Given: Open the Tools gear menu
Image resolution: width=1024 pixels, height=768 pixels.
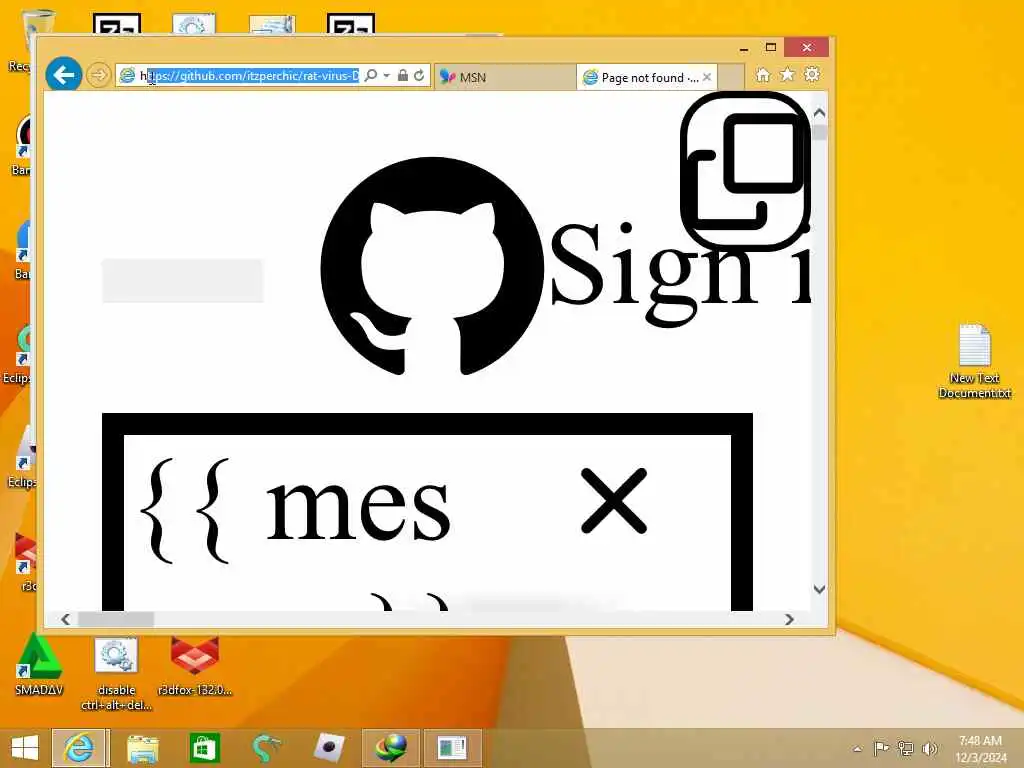Looking at the screenshot, I should pos(812,74).
